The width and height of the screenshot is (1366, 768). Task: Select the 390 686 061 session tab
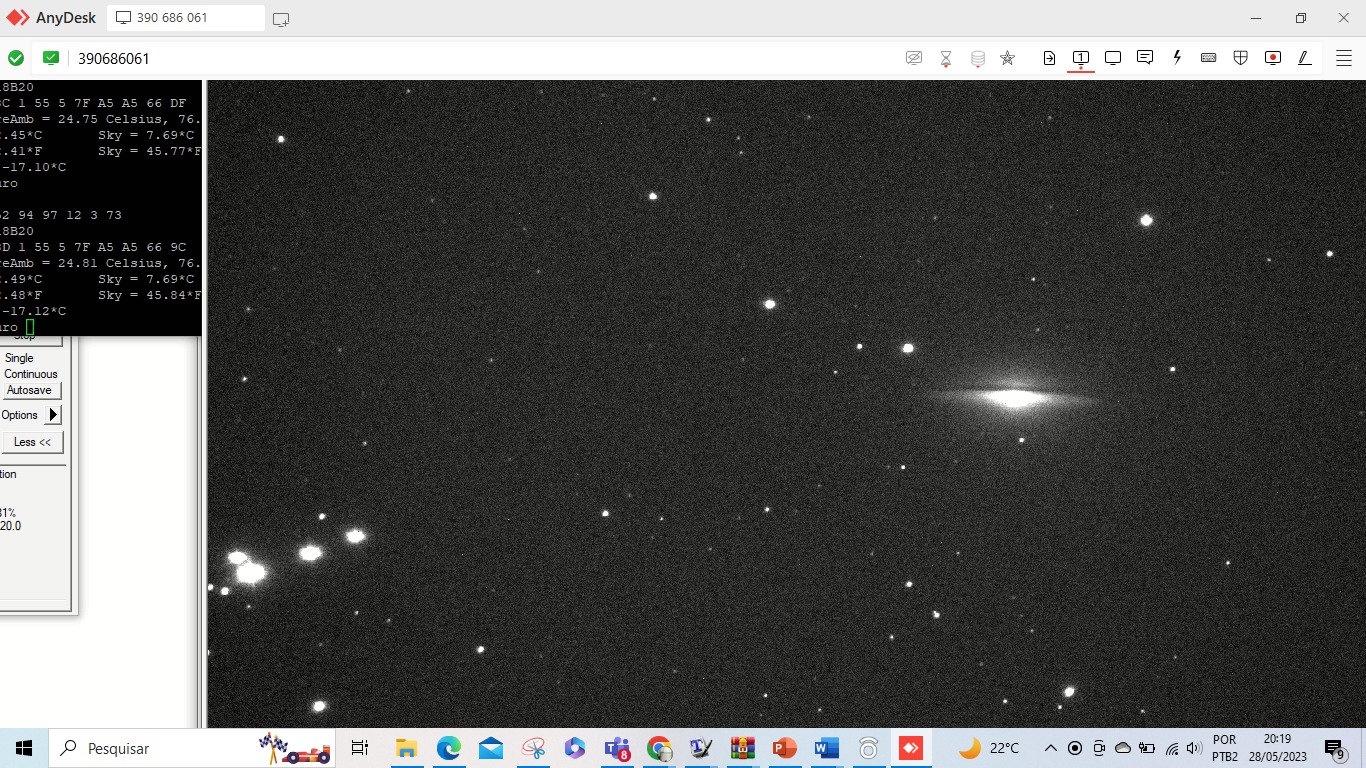click(186, 18)
